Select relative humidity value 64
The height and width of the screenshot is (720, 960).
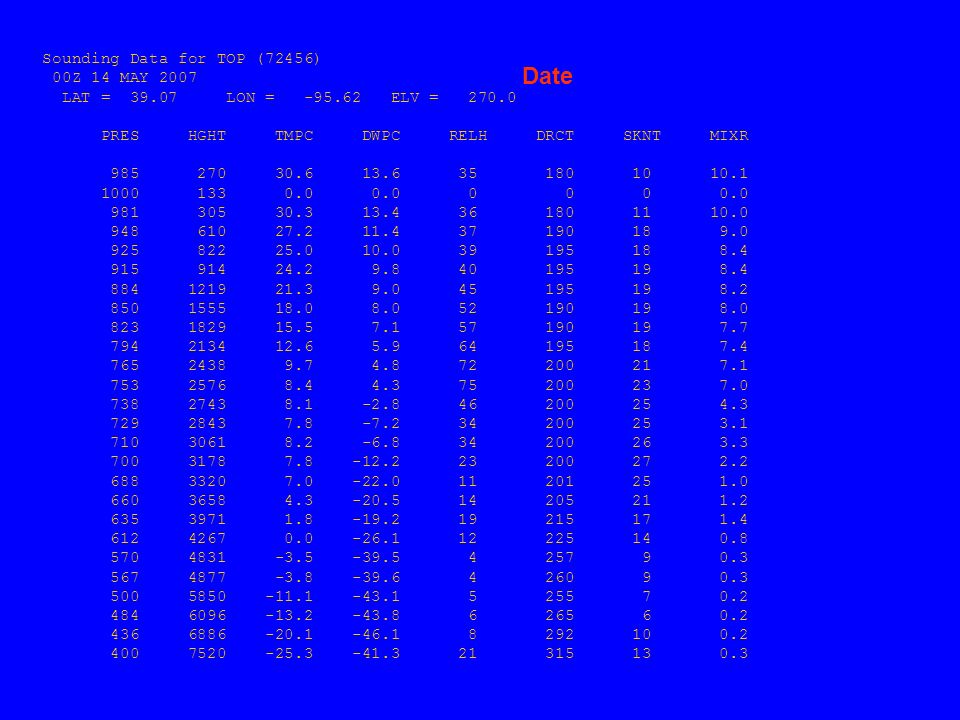(468, 346)
